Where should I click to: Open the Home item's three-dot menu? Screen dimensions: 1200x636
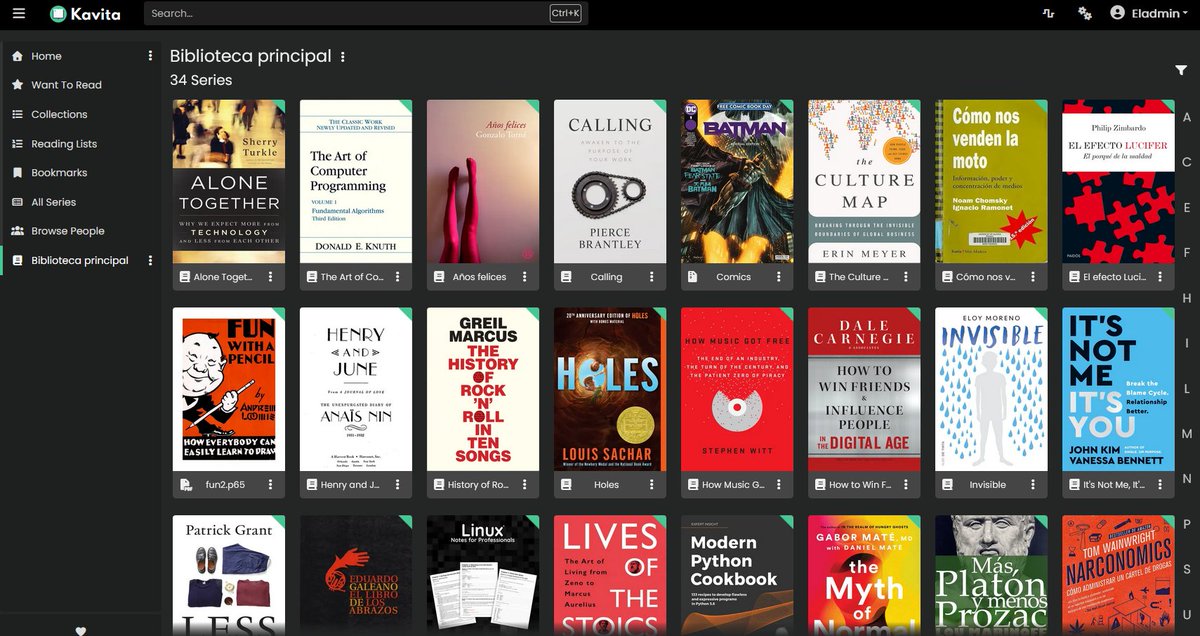[151, 56]
